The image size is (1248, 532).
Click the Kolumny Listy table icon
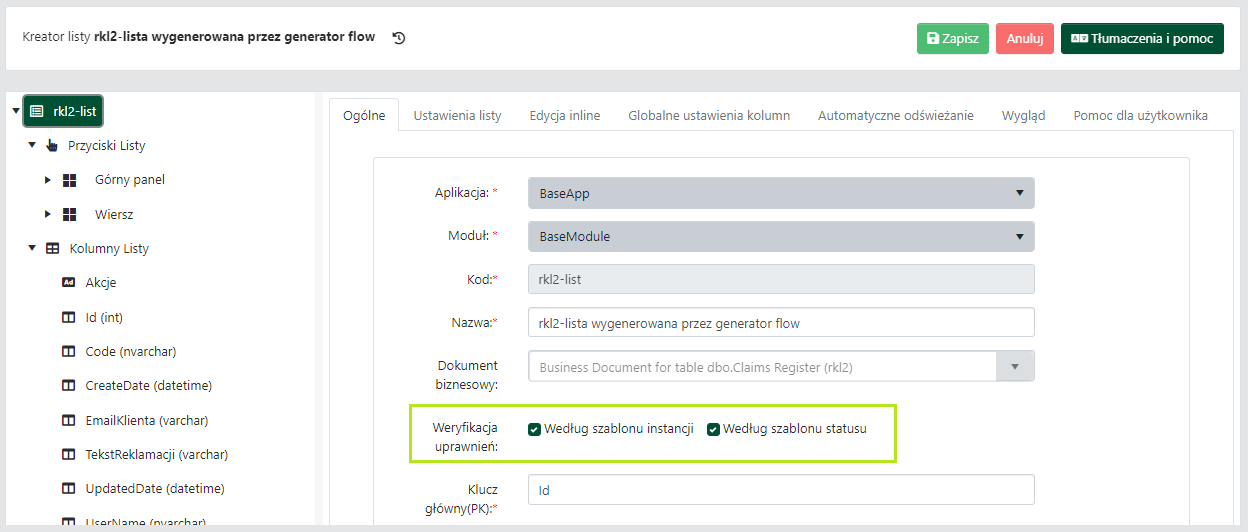pyautogui.click(x=52, y=248)
